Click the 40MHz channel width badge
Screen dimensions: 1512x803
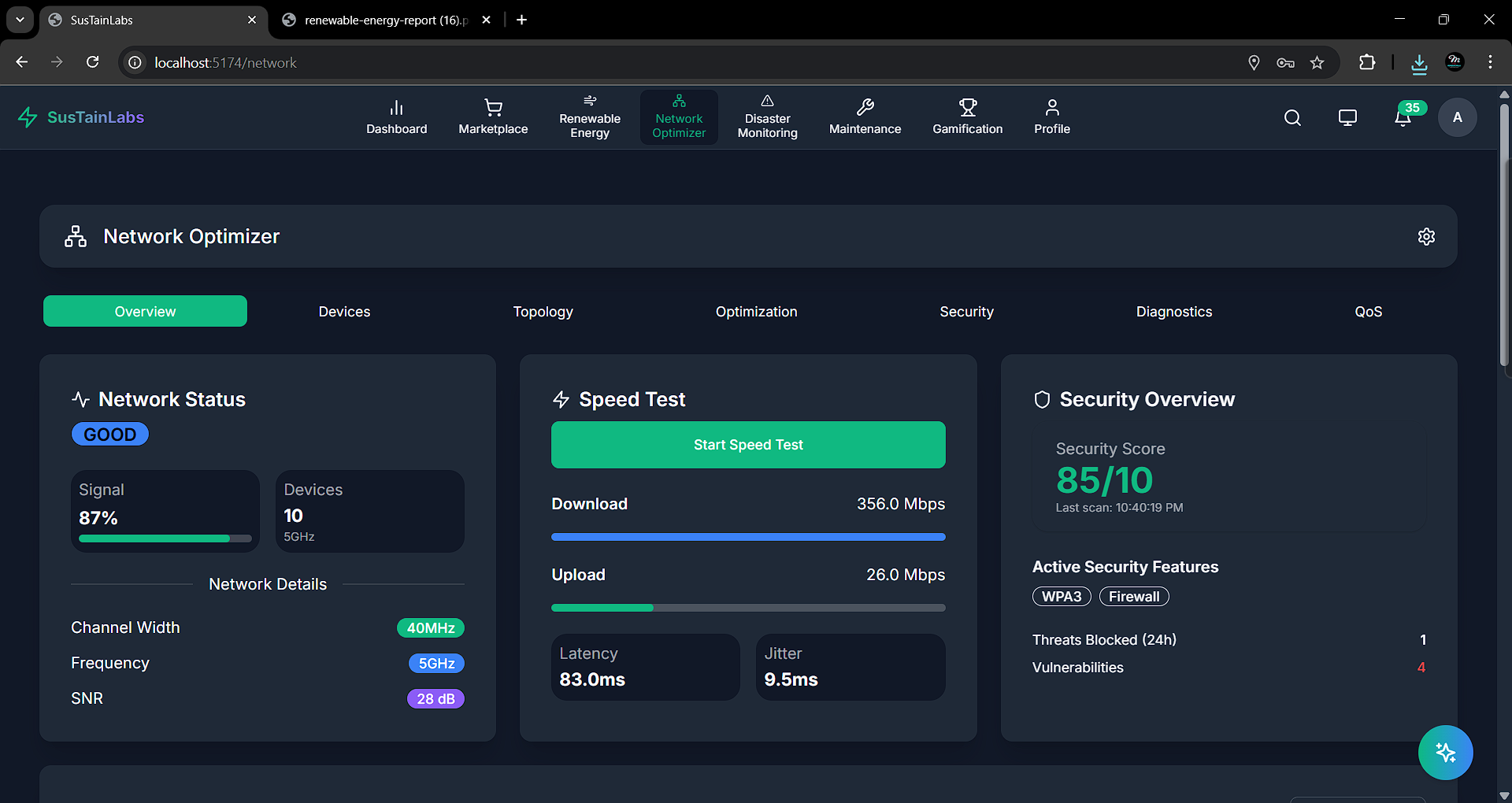(430, 628)
